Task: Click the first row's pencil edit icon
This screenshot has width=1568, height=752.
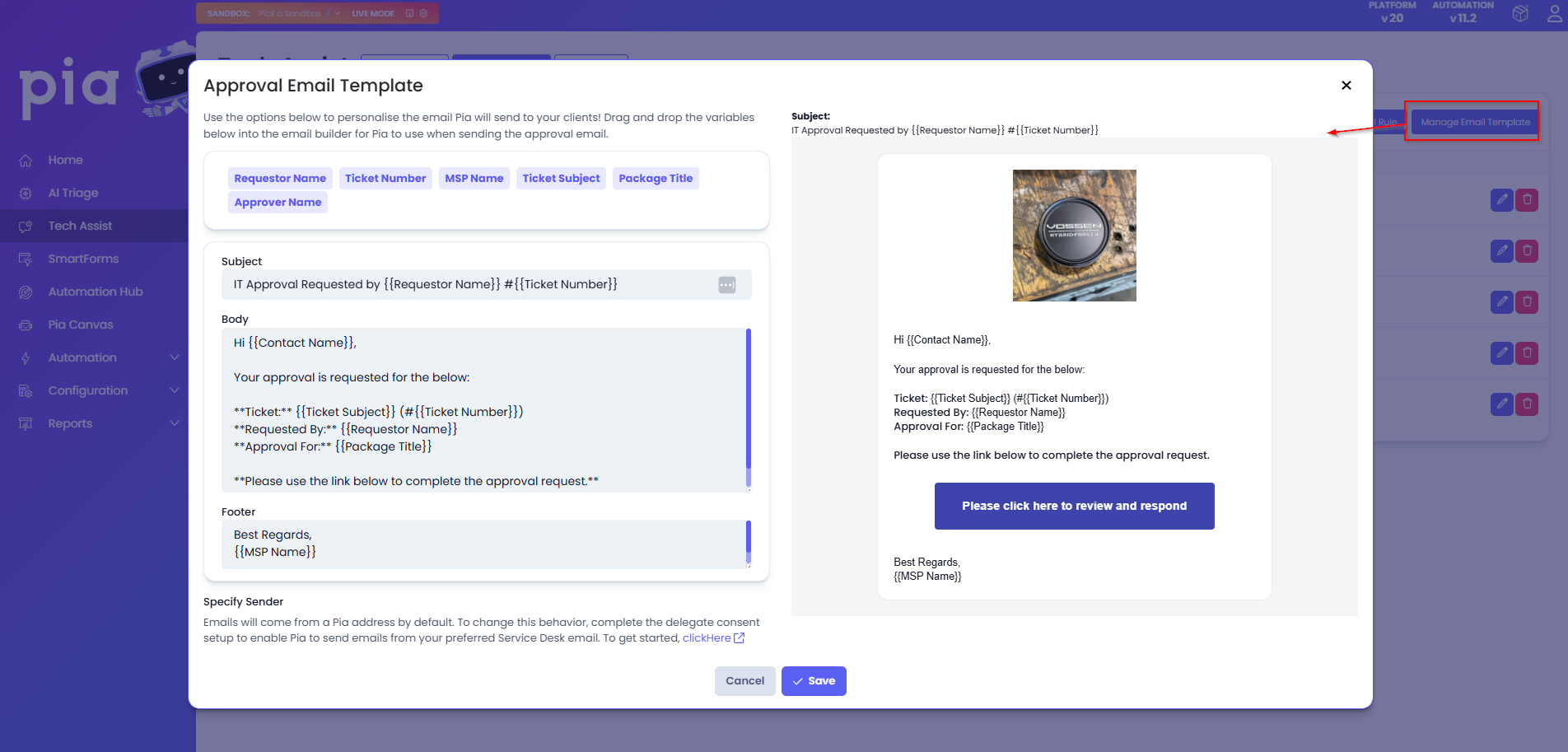Action: [x=1501, y=200]
